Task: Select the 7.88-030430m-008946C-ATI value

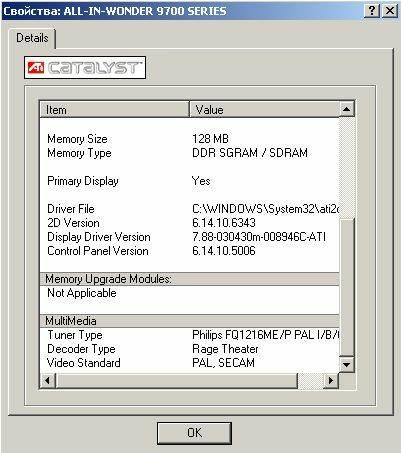Action: [x=259, y=237]
